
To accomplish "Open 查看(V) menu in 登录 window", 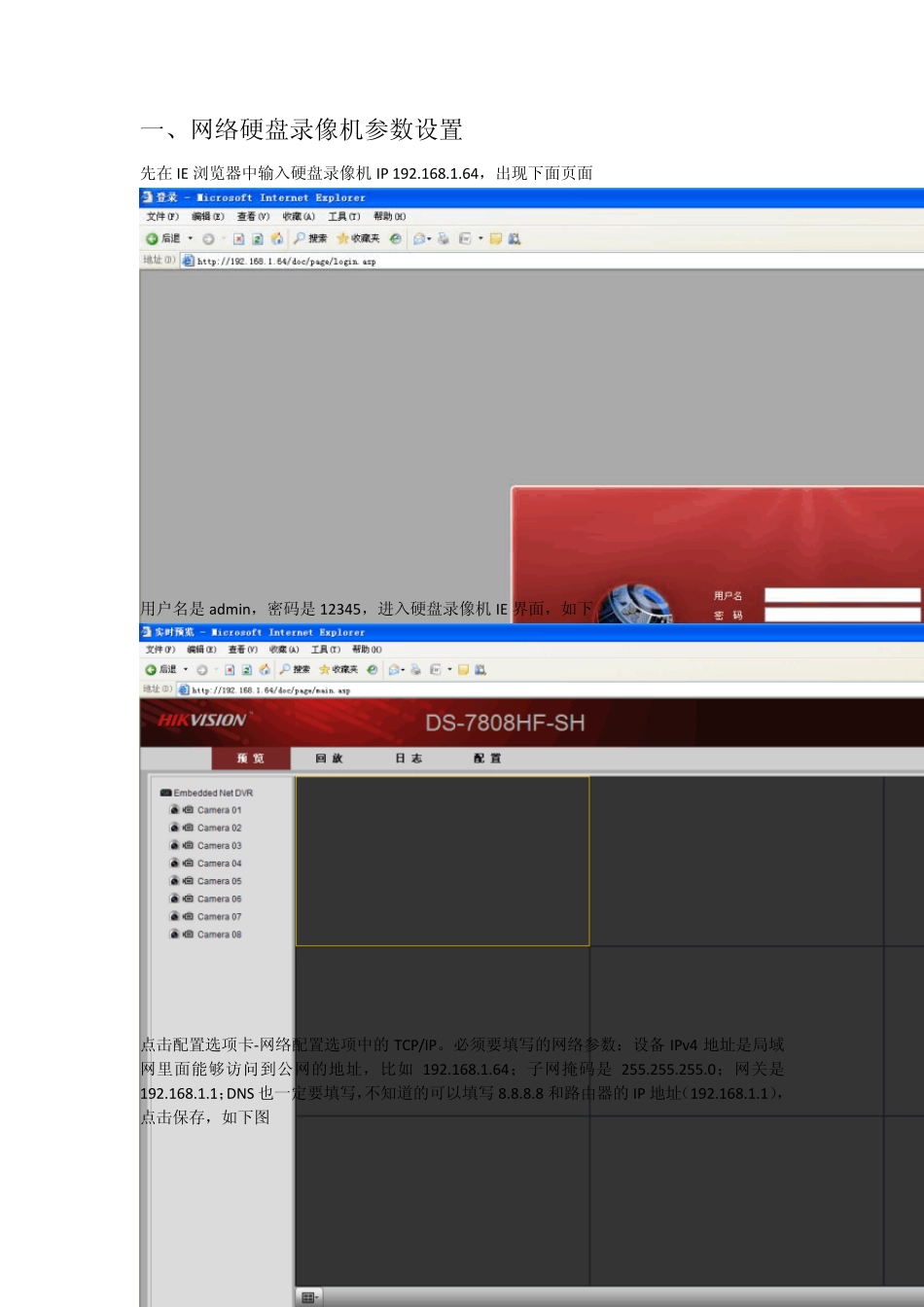I will pos(254,217).
